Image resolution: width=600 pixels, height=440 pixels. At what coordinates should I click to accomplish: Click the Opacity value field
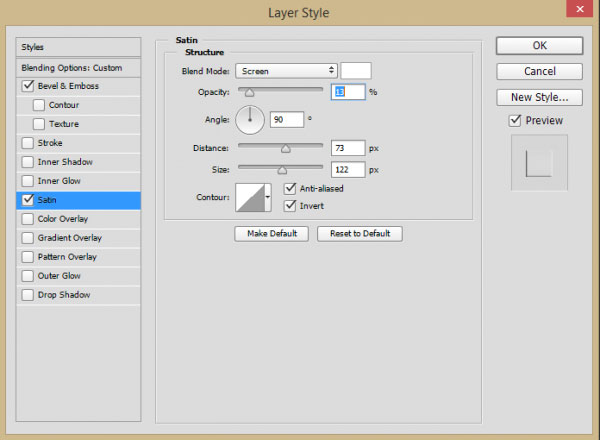pyautogui.click(x=348, y=92)
